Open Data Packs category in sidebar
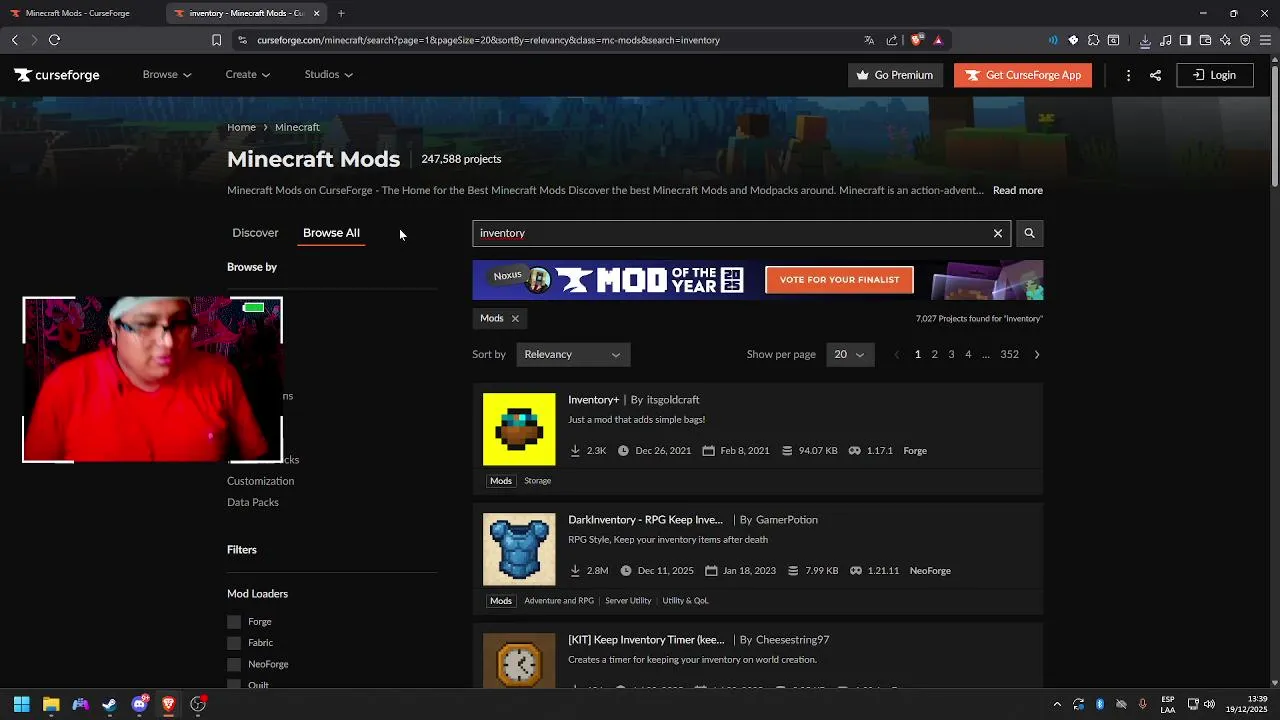 point(253,502)
